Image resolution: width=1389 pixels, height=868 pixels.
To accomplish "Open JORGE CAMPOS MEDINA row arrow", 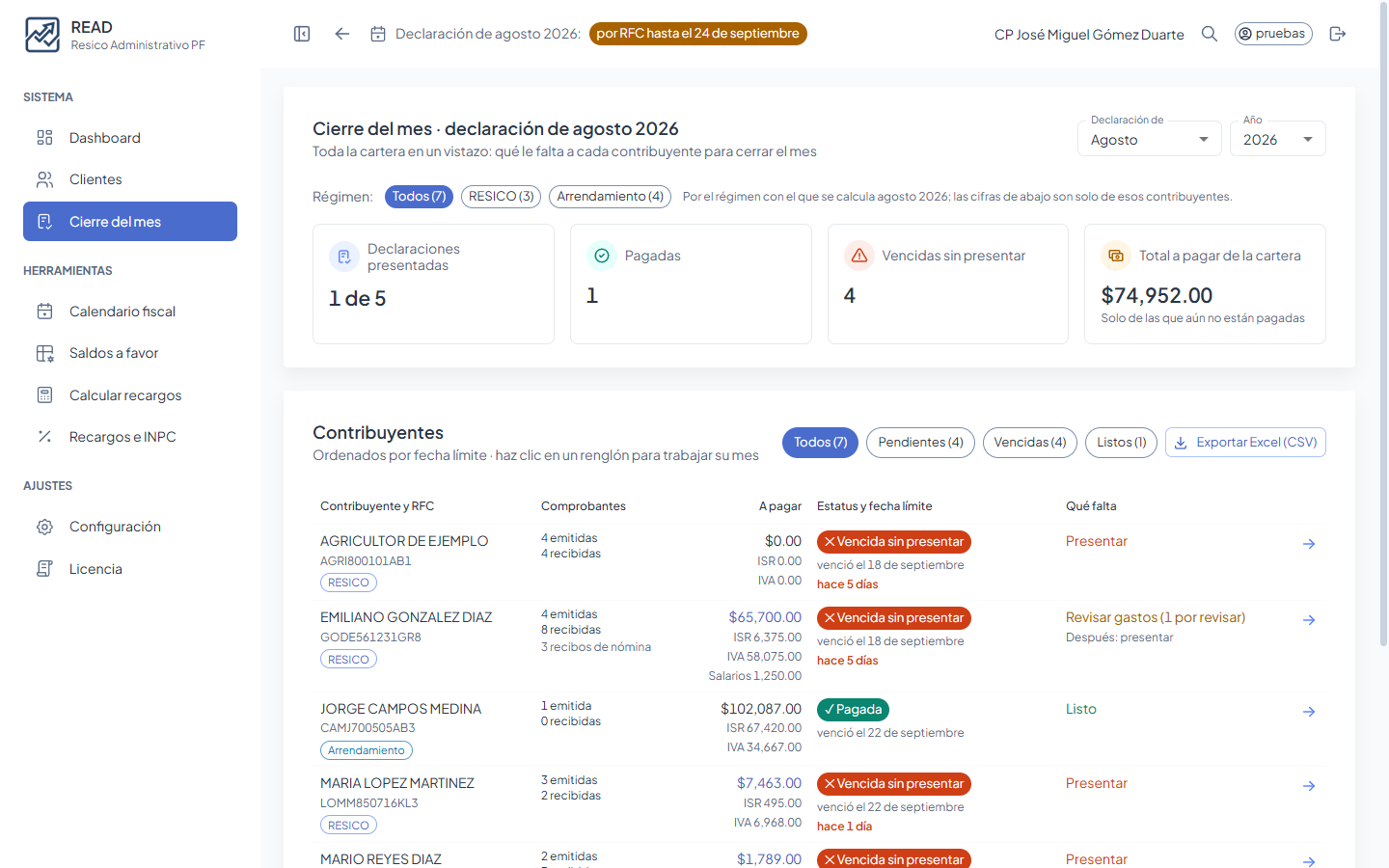I will coord(1309,712).
